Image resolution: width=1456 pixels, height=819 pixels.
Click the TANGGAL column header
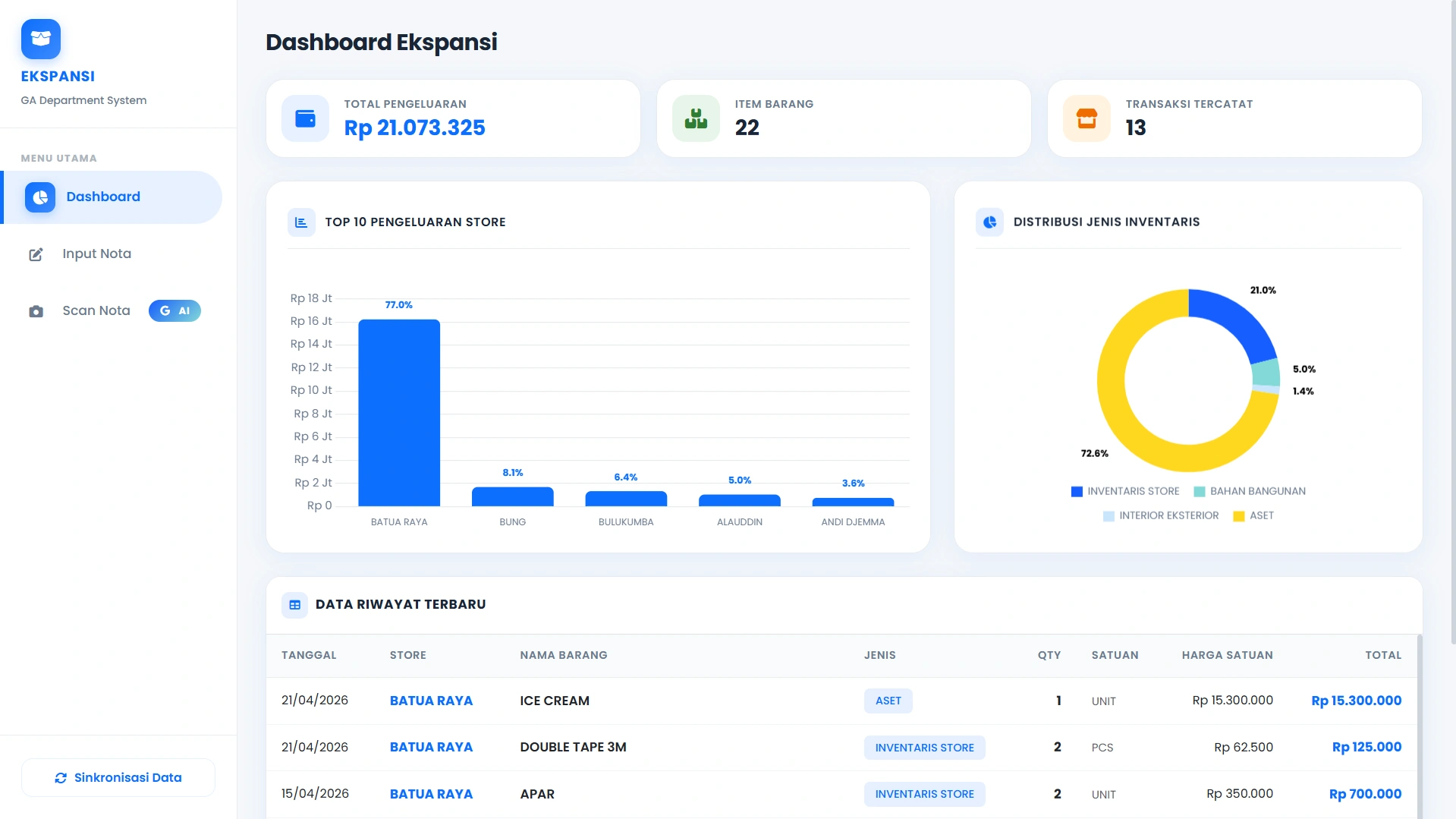(x=309, y=655)
